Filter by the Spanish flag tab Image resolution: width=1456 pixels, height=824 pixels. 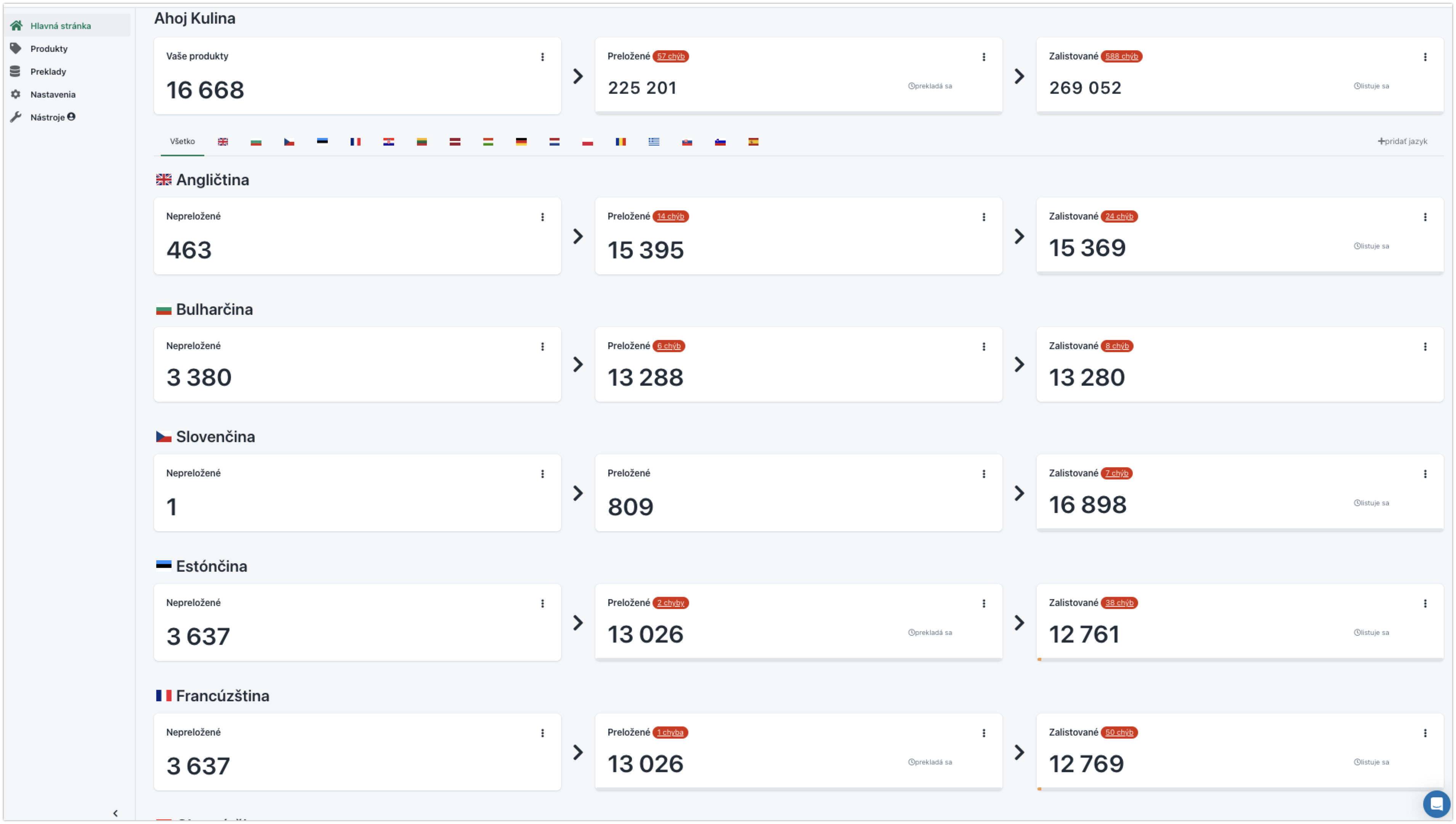753,141
